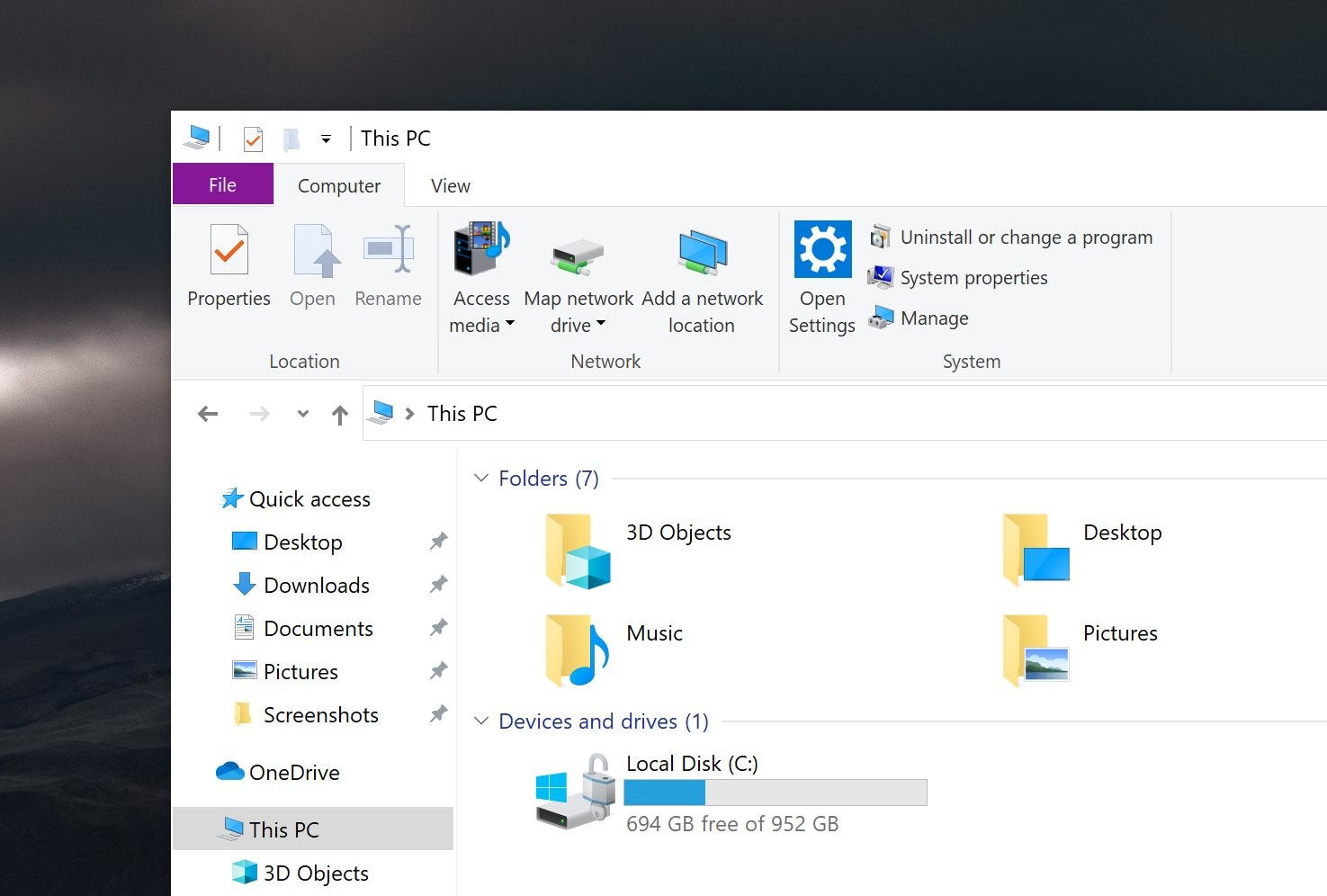This screenshot has width=1327, height=896.
Task: Select the Local Disk (C:) drive icon
Action: [x=576, y=792]
